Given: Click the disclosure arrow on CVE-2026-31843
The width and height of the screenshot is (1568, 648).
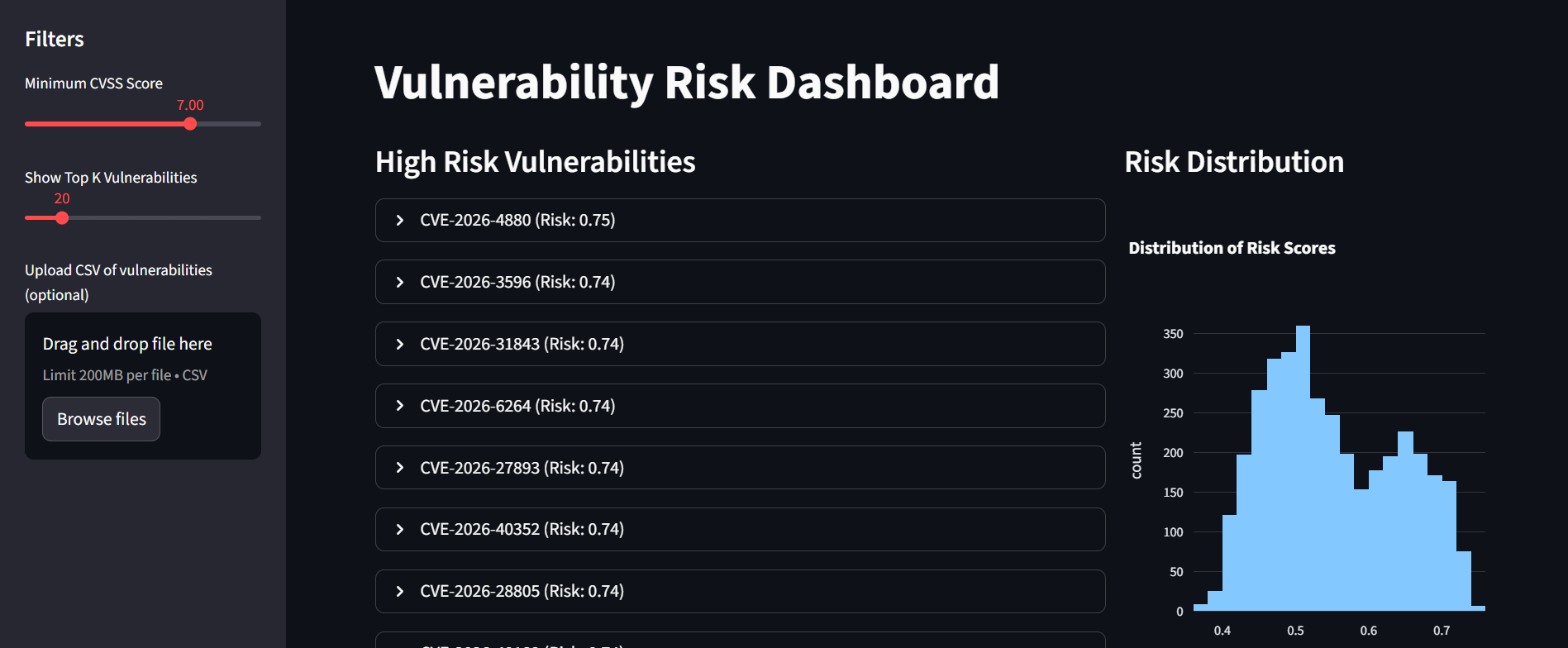Looking at the screenshot, I should pos(400,344).
